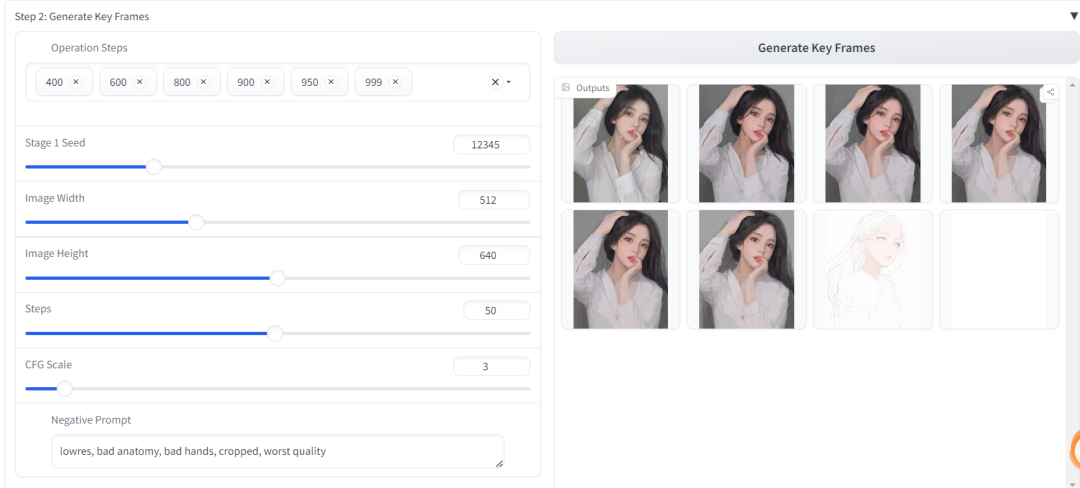Open the fourth output thumbnail in top row
The image size is (1080, 488).
point(999,143)
